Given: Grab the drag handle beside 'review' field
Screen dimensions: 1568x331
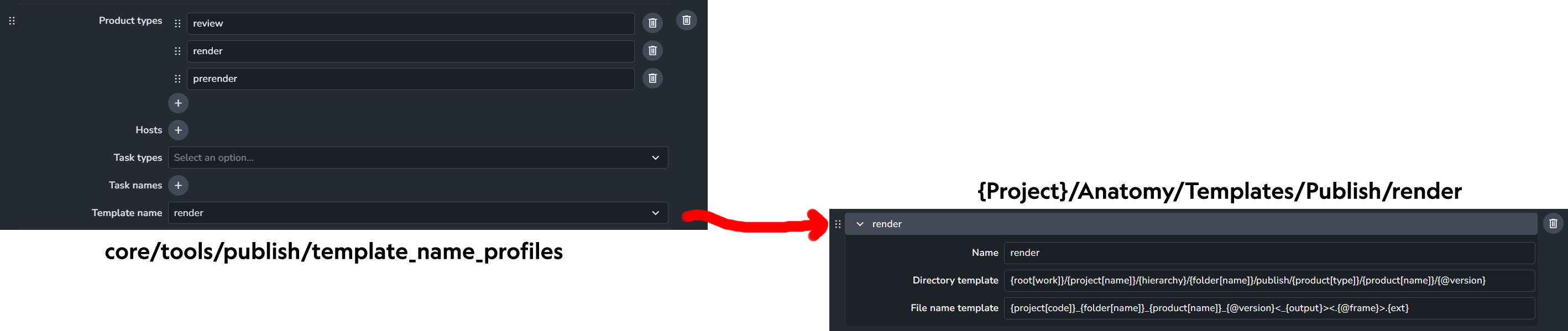Looking at the screenshot, I should 177,23.
